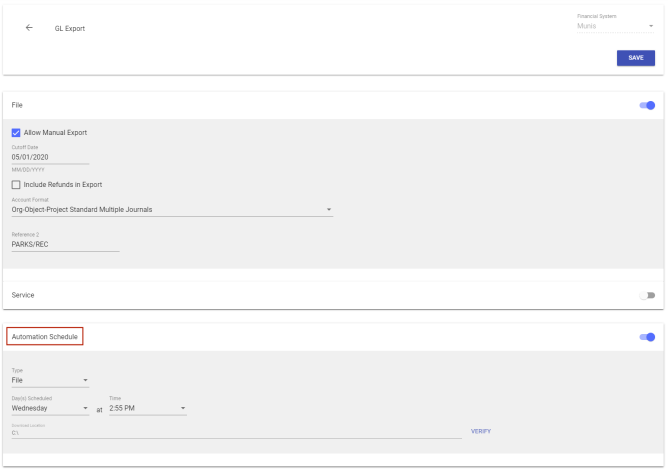Screen dimensions: 668x472
Task: Open the Time dropdown
Action: tap(147, 408)
